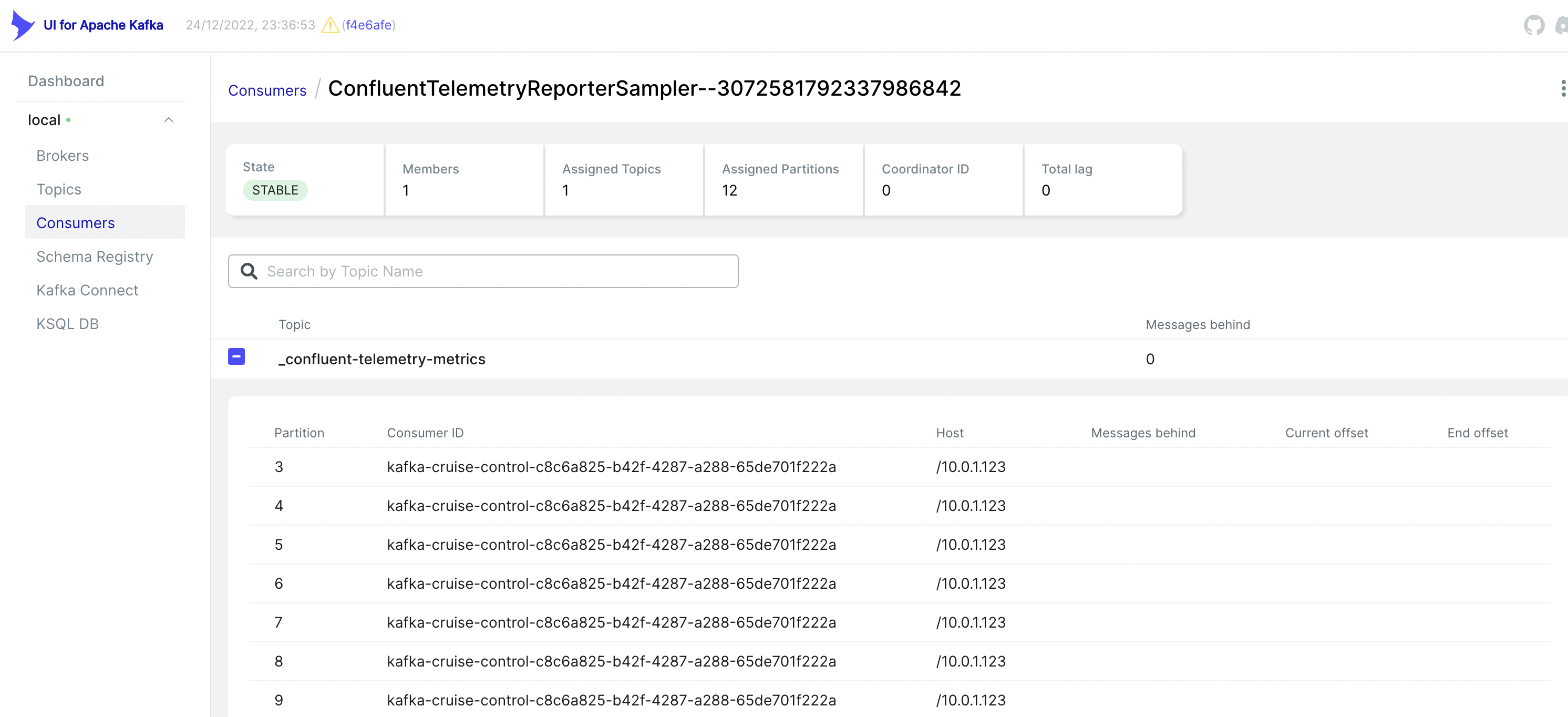Click host /10.0.1.123 in partition 3 row
1568x717 pixels.
[x=970, y=467]
